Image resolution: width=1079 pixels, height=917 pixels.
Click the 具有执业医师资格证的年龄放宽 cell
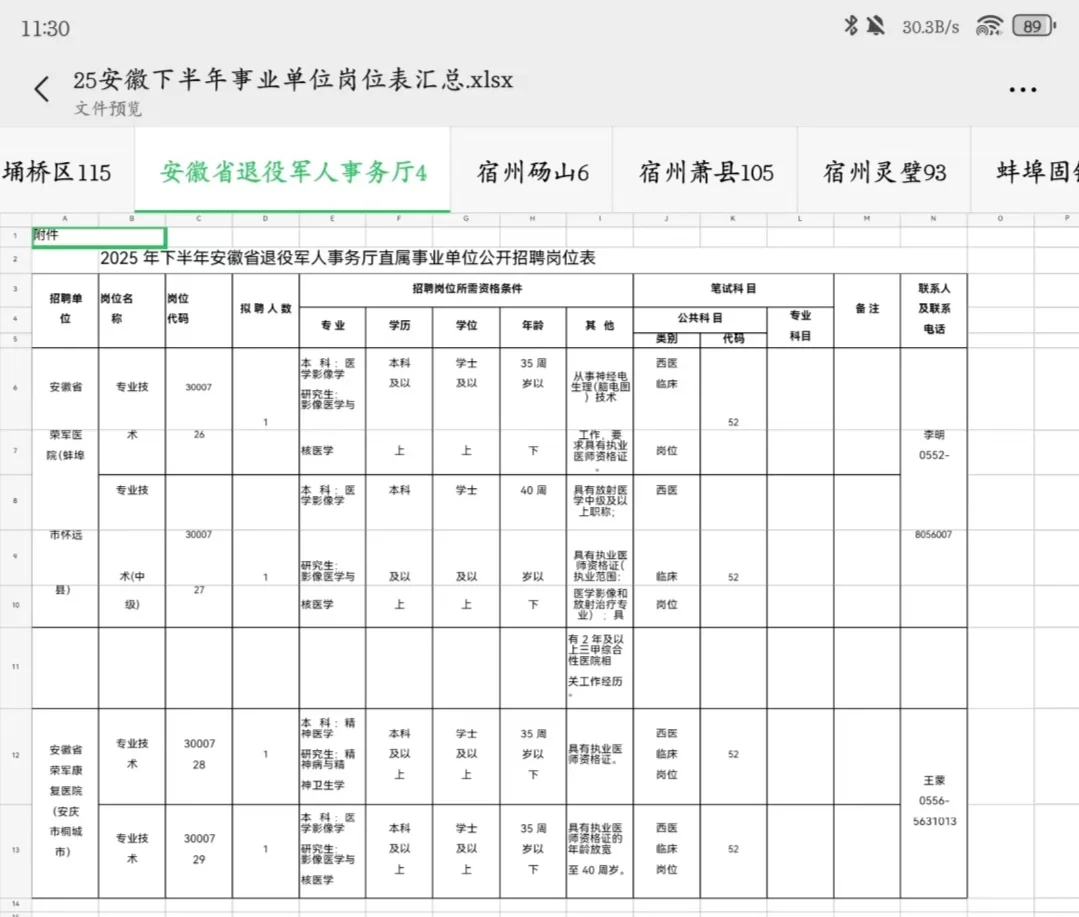click(599, 850)
